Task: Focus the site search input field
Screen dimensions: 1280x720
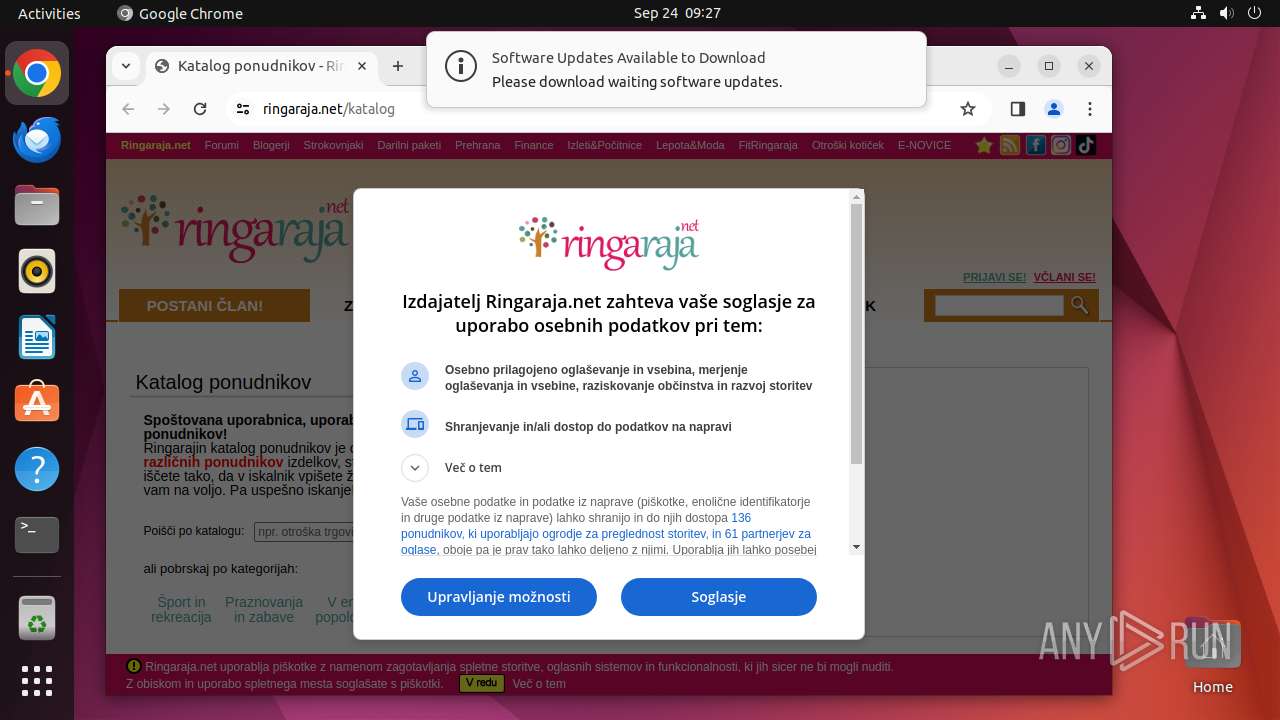Action: 999,306
